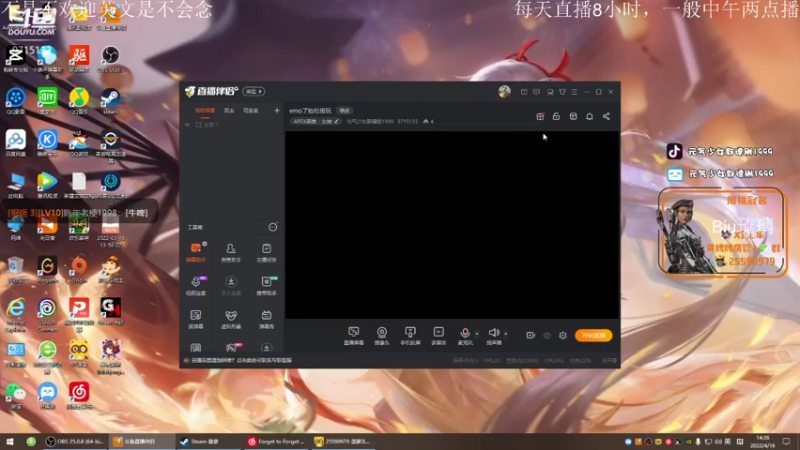Click the announcement link in status bar
Viewport: 800px width, 450px height.
pyautogui.click(x=242, y=360)
